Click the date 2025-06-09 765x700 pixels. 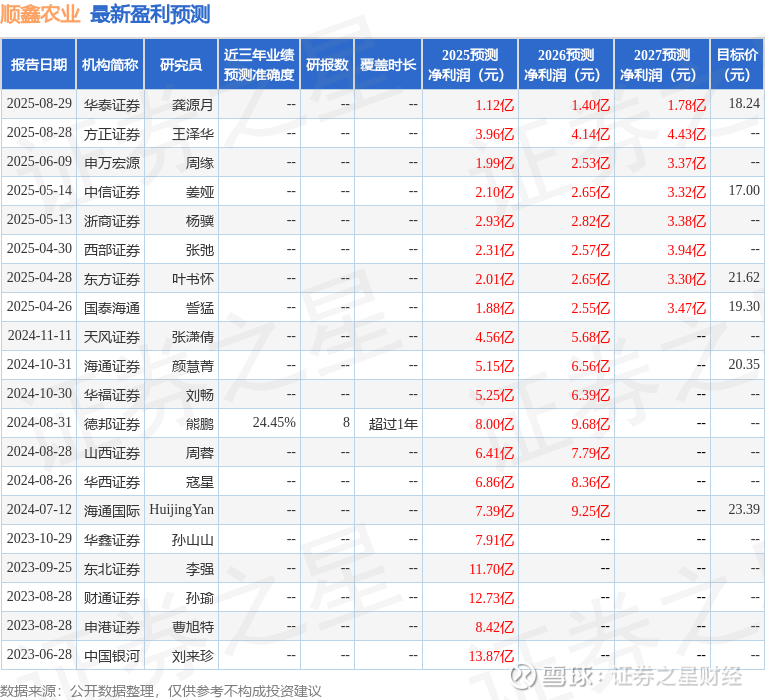click(39, 161)
